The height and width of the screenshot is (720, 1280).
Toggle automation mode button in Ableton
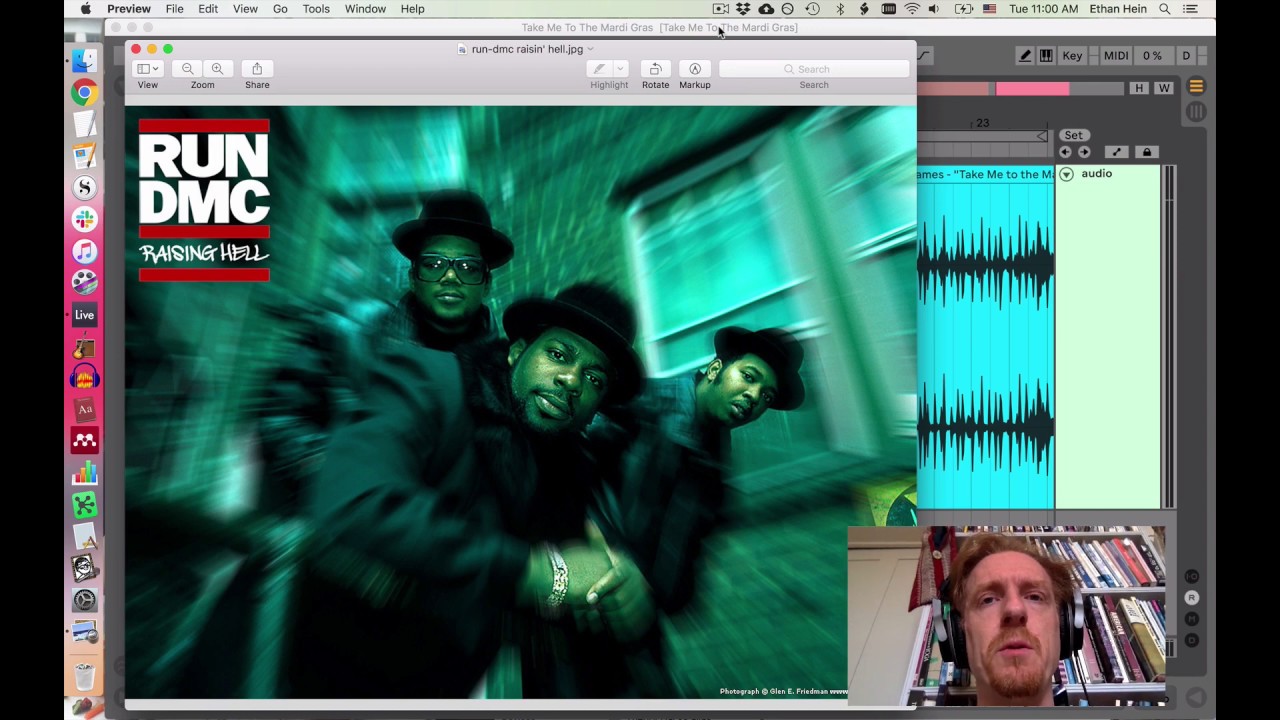coord(1117,152)
